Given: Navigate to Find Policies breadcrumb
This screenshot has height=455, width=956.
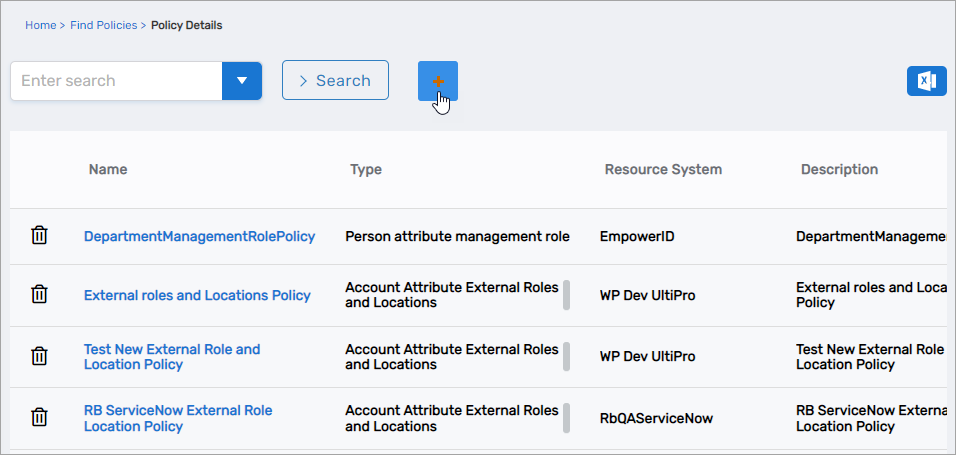Looking at the screenshot, I should point(104,25).
